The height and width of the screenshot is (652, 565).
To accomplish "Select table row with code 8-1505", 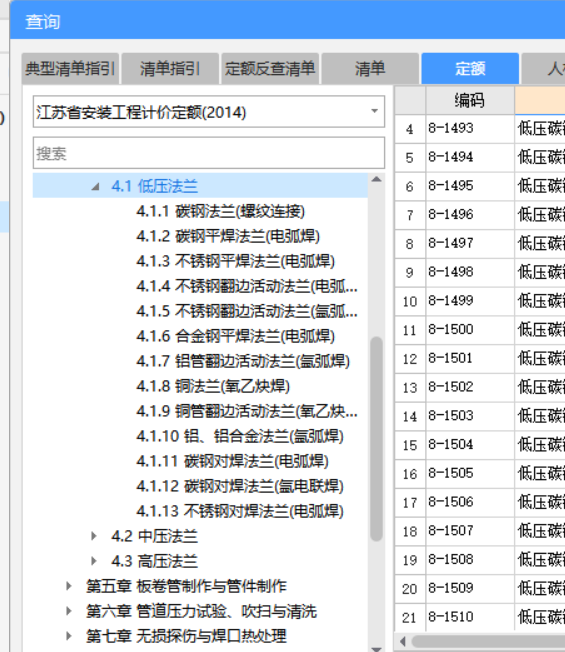I will [480, 474].
